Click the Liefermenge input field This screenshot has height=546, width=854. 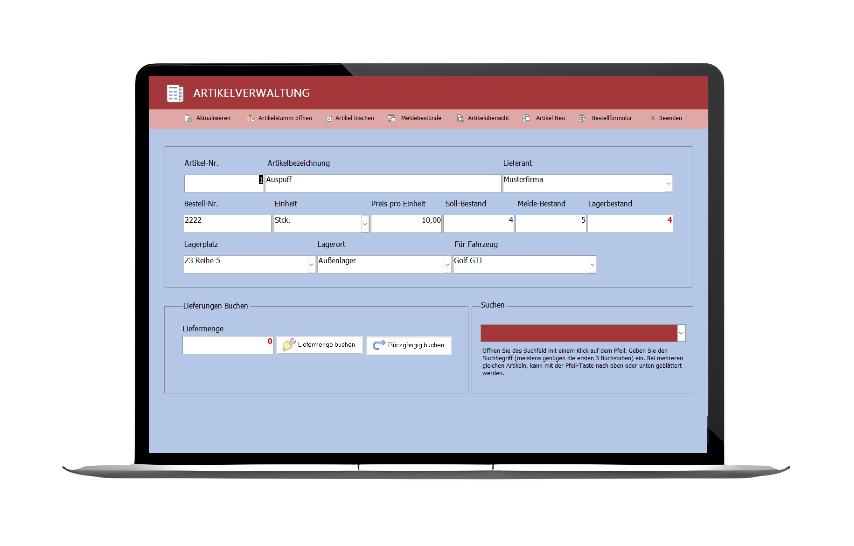click(227, 345)
